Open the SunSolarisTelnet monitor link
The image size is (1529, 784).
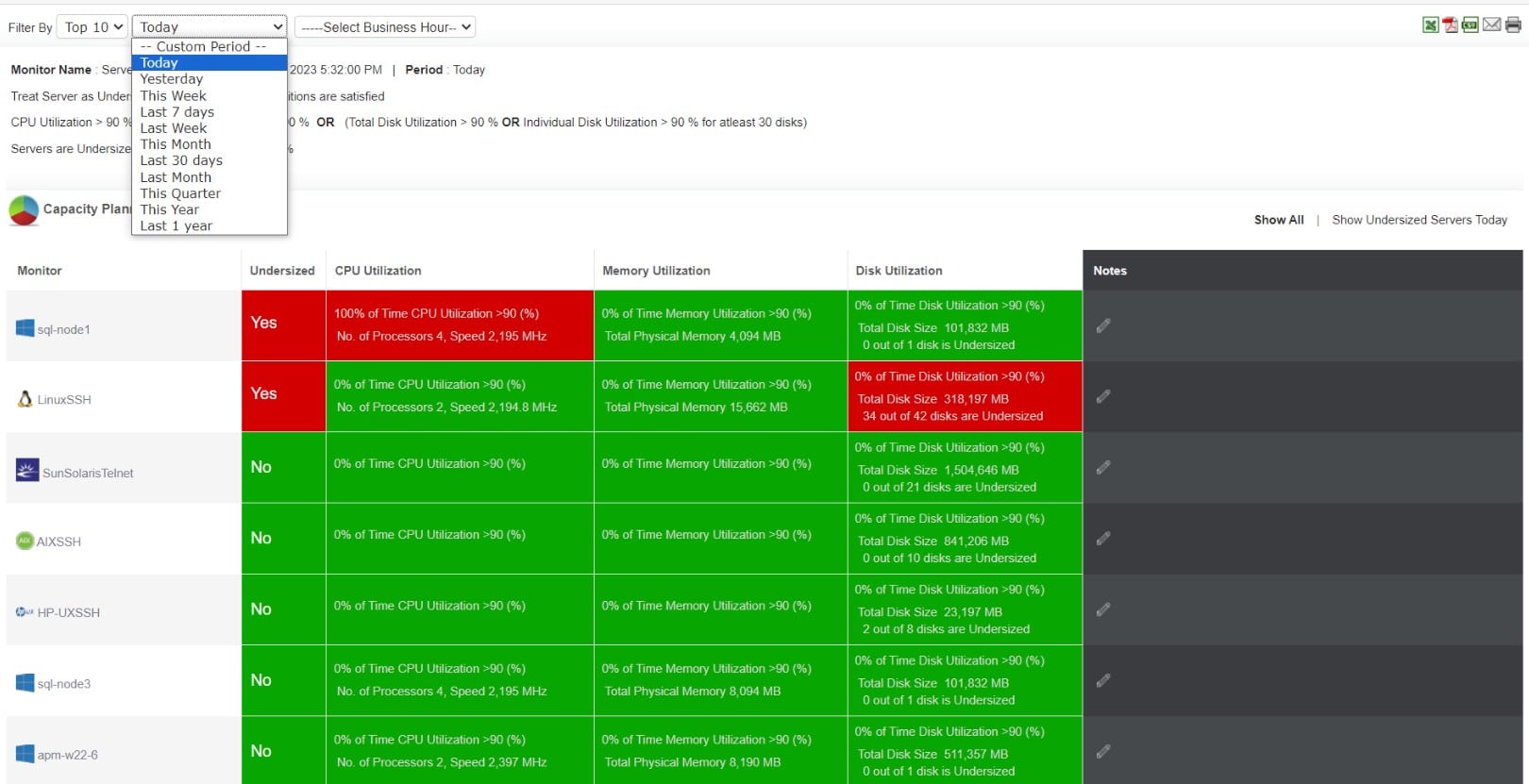pos(88,474)
